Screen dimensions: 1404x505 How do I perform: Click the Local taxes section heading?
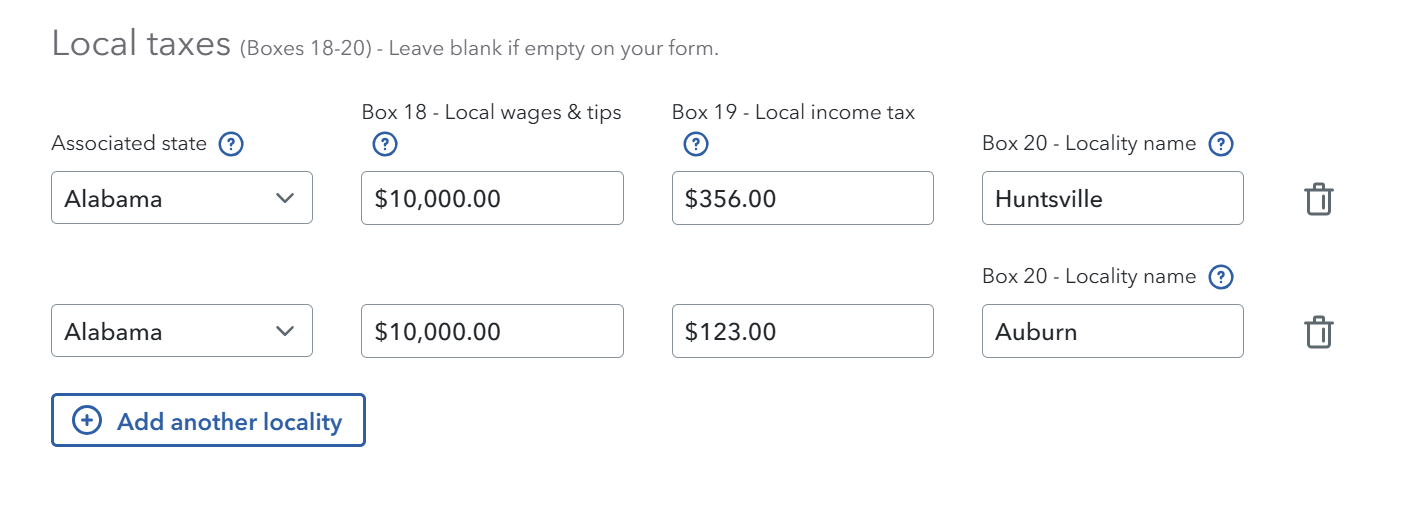pos(141,44)
